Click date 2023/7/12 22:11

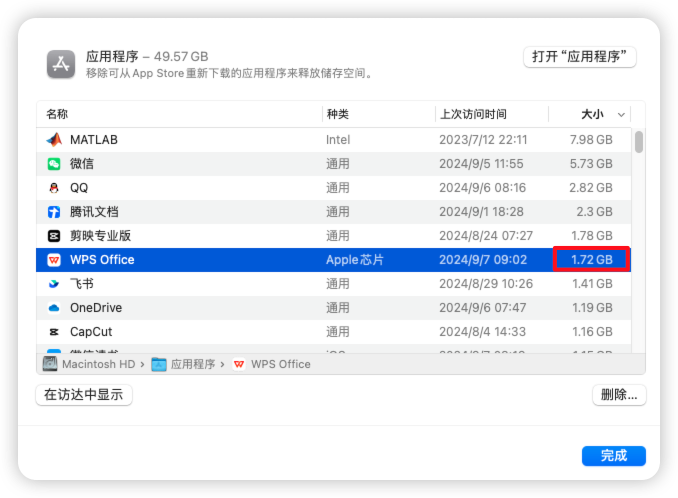tap(483, 140)
